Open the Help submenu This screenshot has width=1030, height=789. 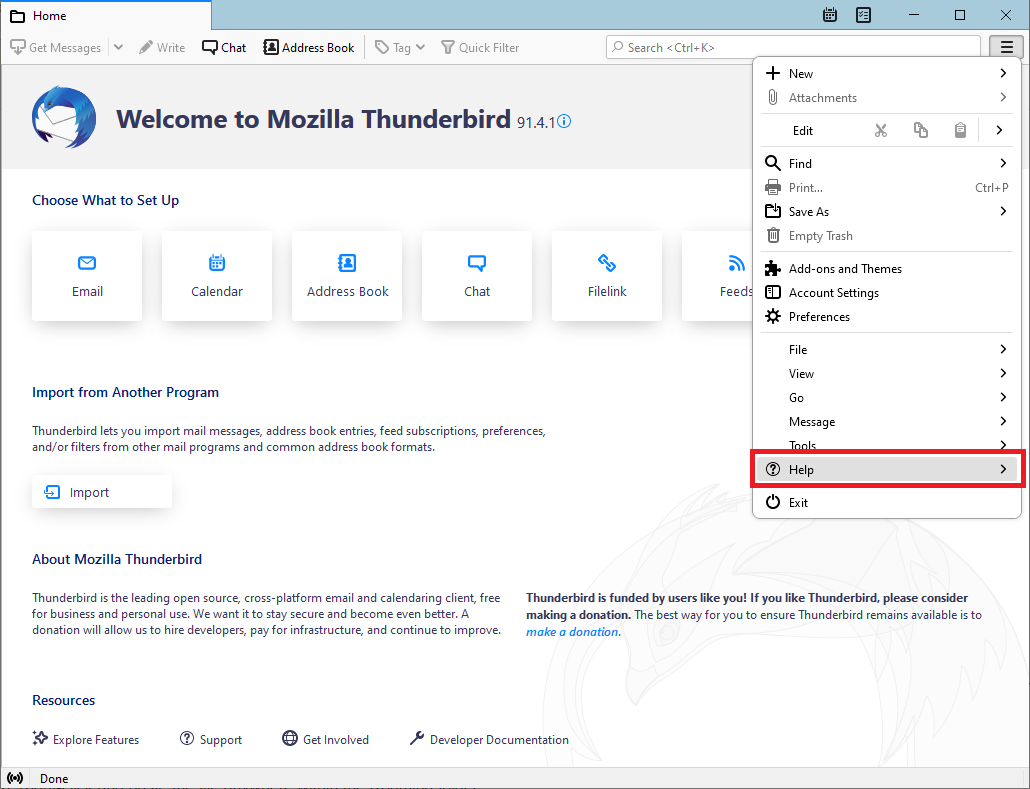[x=886, y=469]
